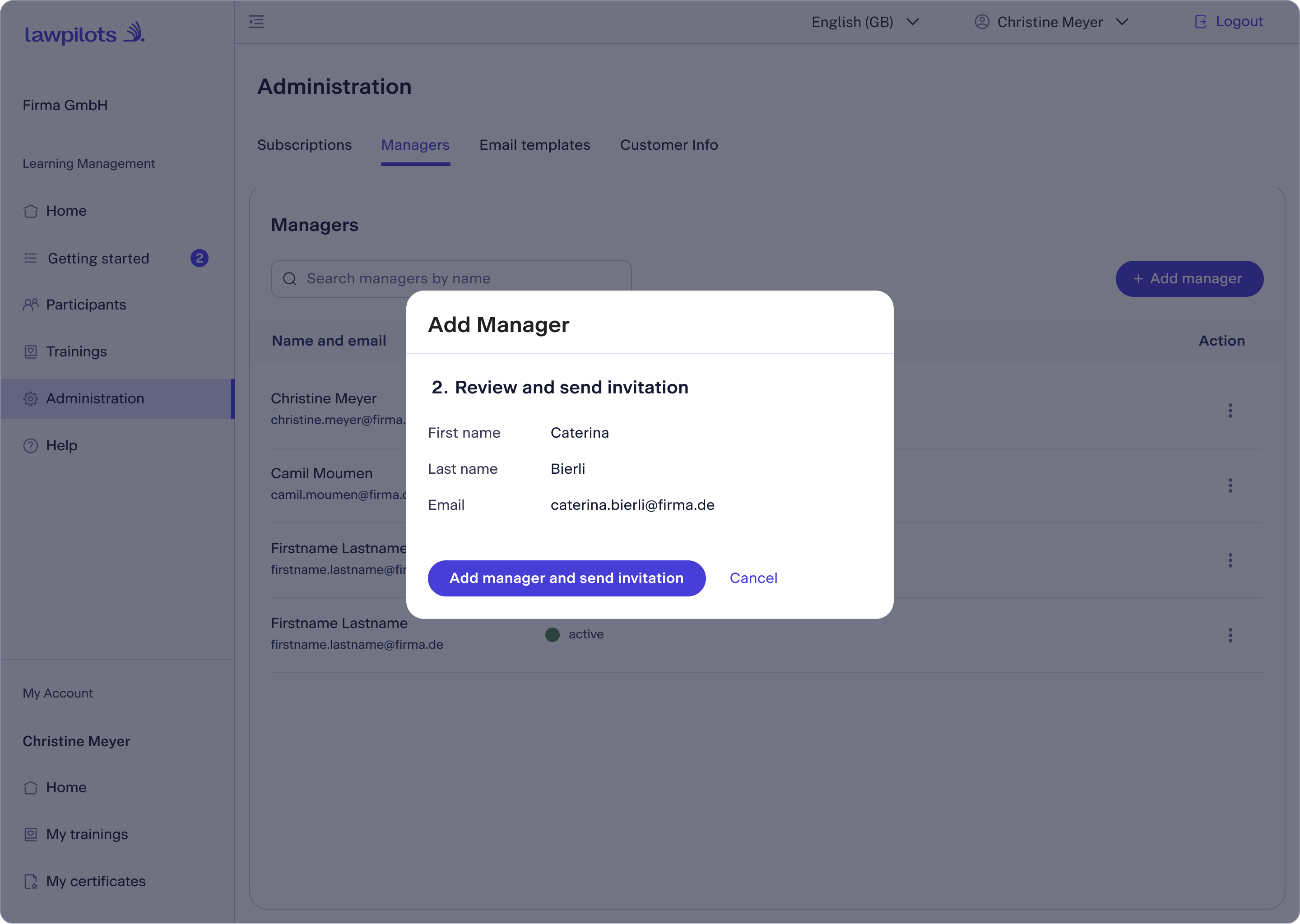Open three-dot menu for active Firstname Lastname row
This screenshot has width=1300, height=924.
(x=1230, y=636)
